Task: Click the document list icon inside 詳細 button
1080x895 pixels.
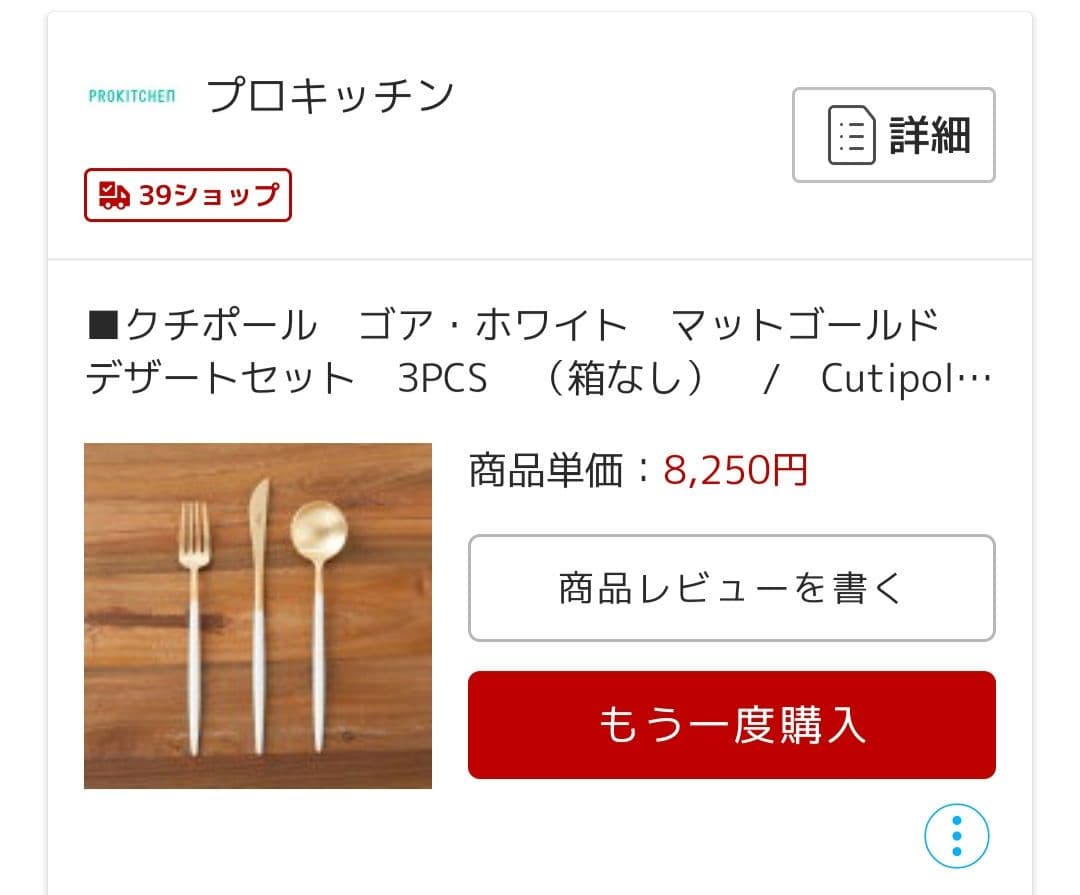Action: pos(851,135)
